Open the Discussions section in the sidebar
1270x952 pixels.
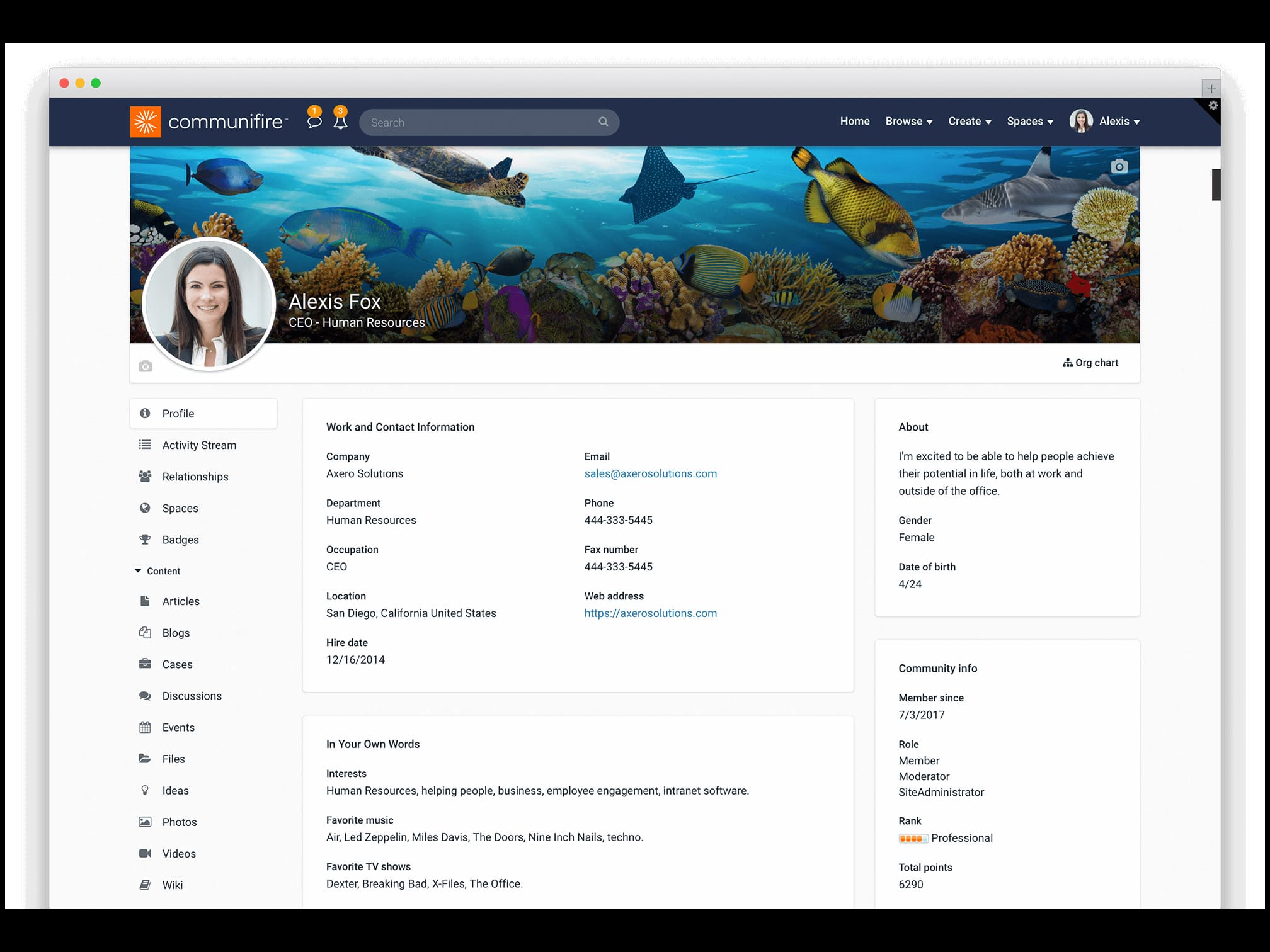[192, 696]
